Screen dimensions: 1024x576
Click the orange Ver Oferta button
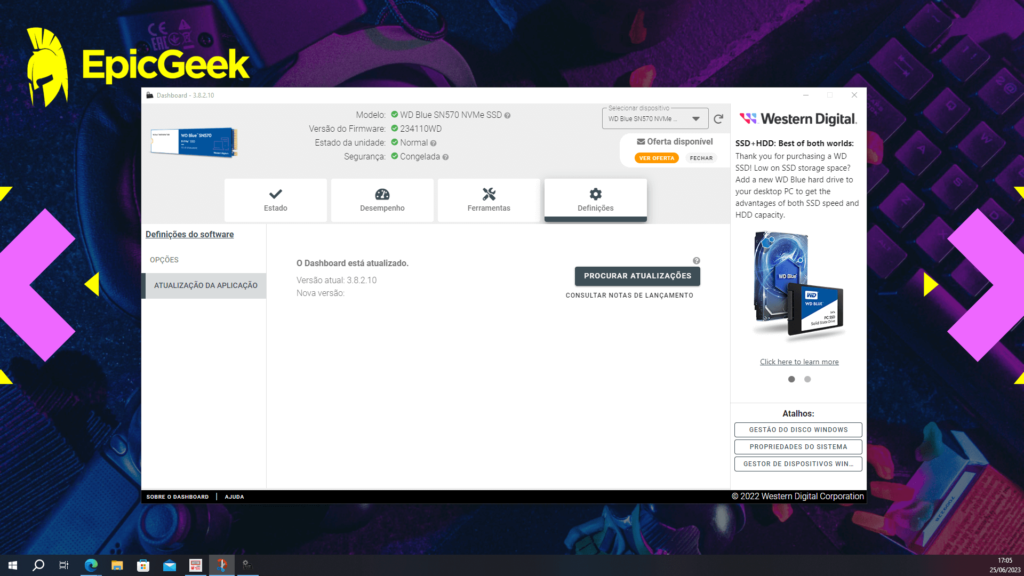(656, 158)
